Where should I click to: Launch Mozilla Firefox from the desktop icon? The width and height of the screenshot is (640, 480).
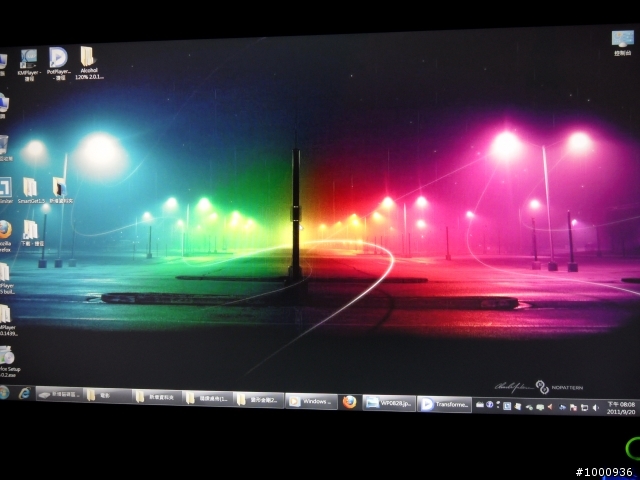(x=5, y=236)
